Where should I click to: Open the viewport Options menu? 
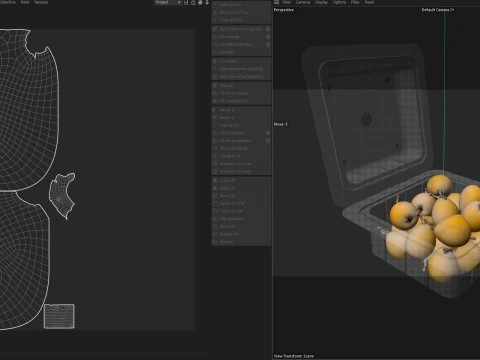[339, 2]
